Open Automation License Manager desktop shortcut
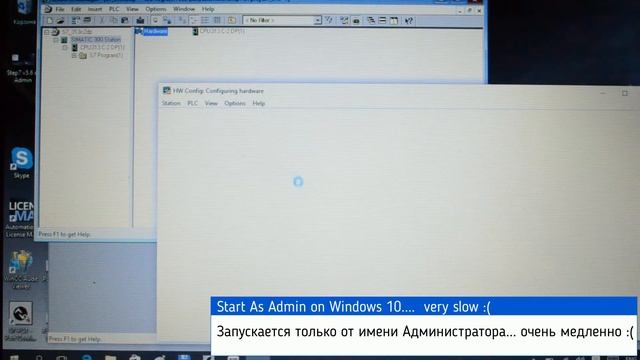 [x=20, y=219]
